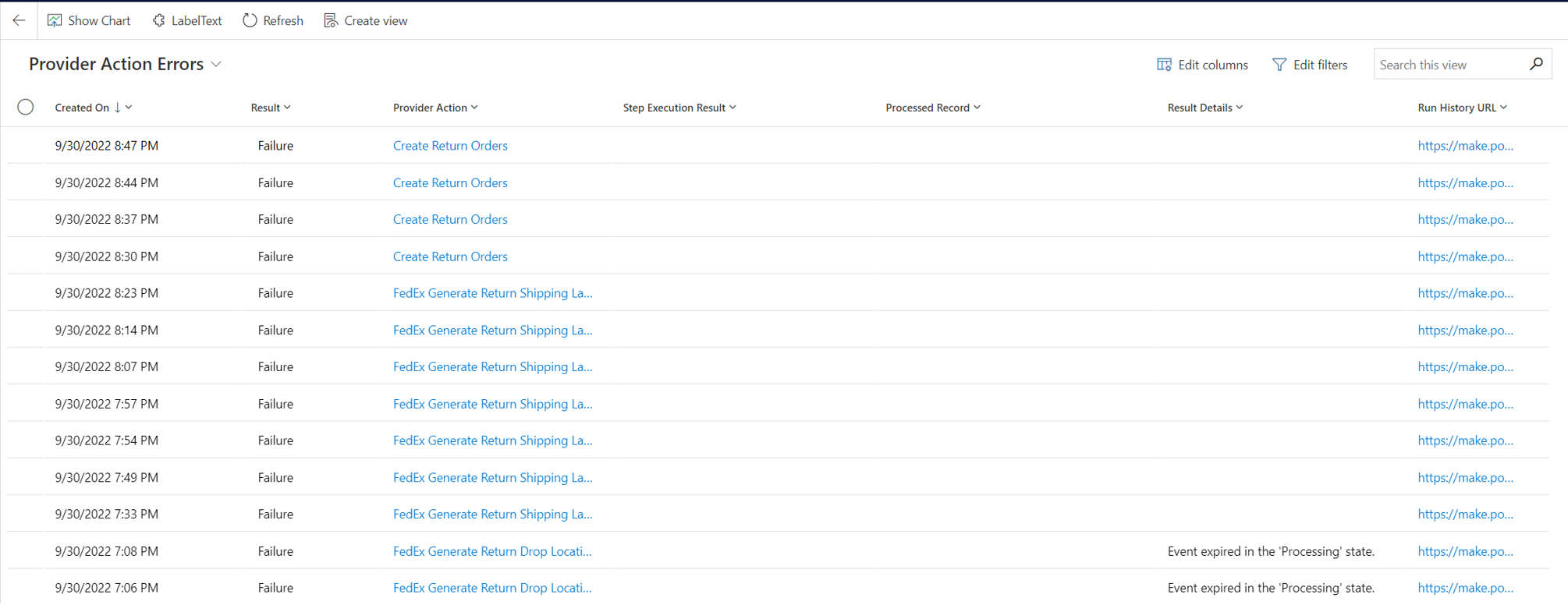Open the Created On column menu
1568x612 pixels.
pyautogui.click(x=129, y=108)
